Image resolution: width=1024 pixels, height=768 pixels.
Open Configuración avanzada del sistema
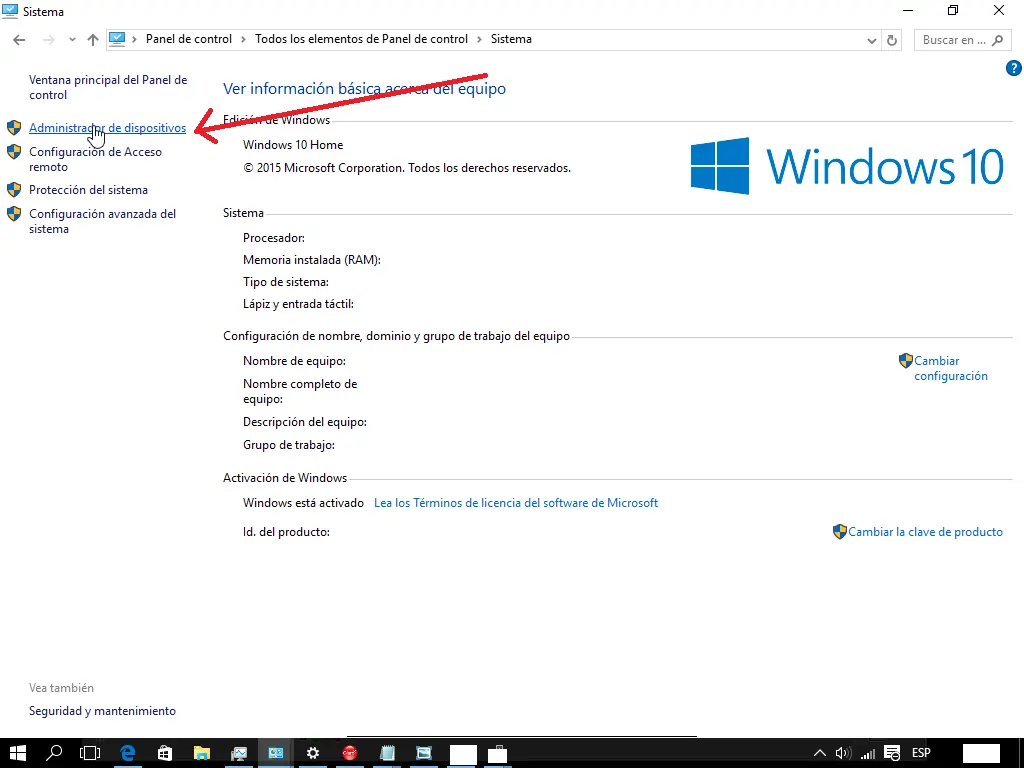[x=103, y=221]
